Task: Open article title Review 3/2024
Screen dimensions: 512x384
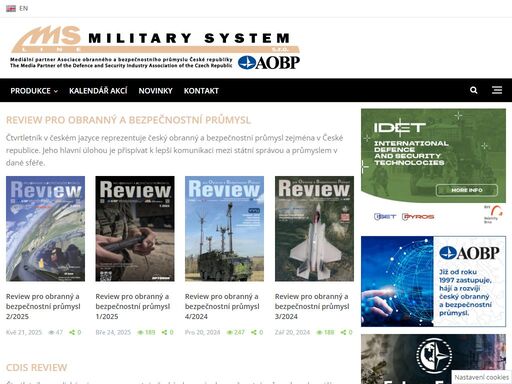Action: click(x=312, y=306)
